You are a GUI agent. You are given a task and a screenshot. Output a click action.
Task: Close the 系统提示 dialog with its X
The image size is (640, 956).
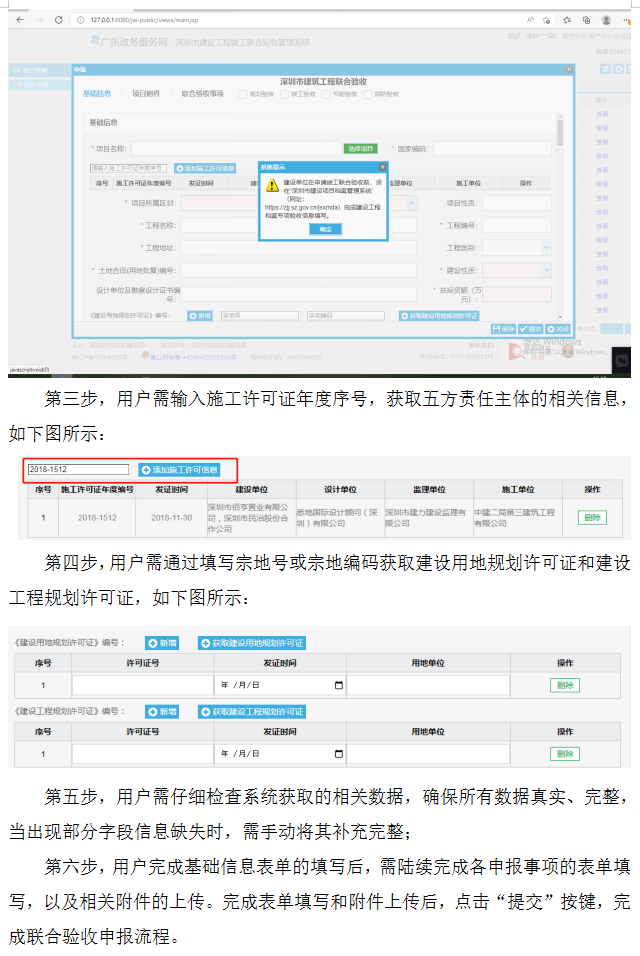point(382,167)
